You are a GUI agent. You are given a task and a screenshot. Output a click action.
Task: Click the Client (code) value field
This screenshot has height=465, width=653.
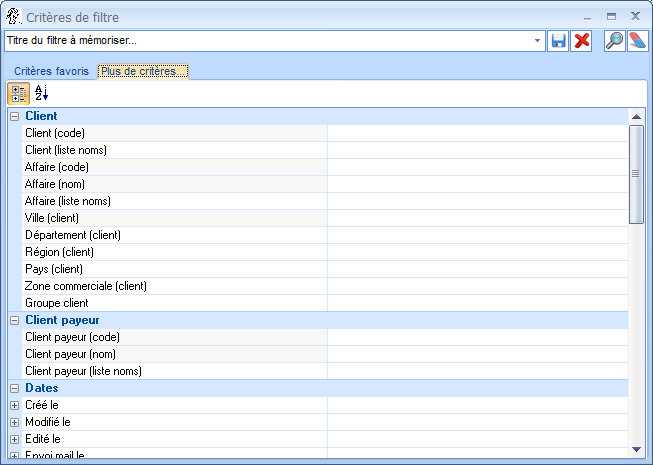tap(477, 133)
